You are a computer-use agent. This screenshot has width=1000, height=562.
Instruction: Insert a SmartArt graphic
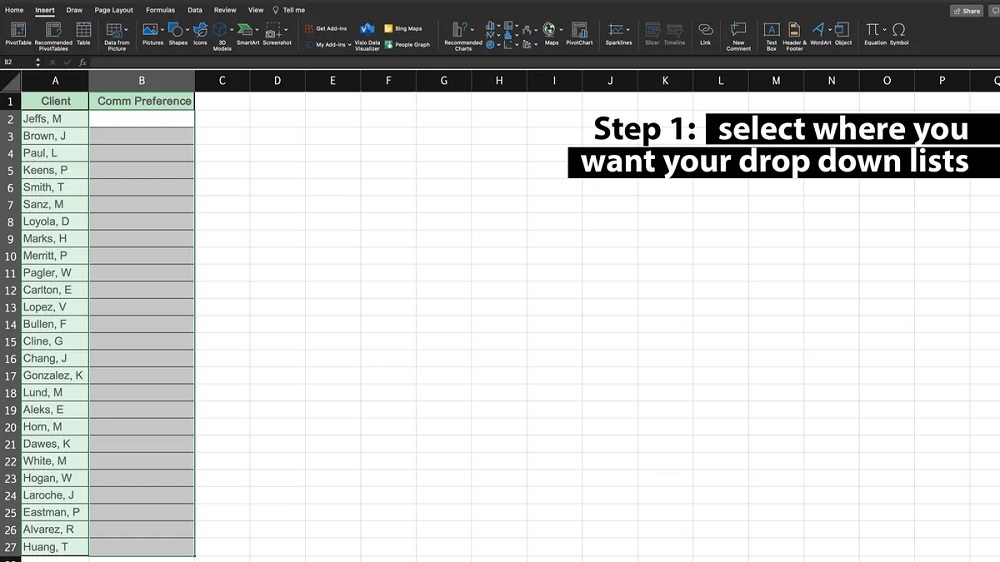click(x=247, y=33)
